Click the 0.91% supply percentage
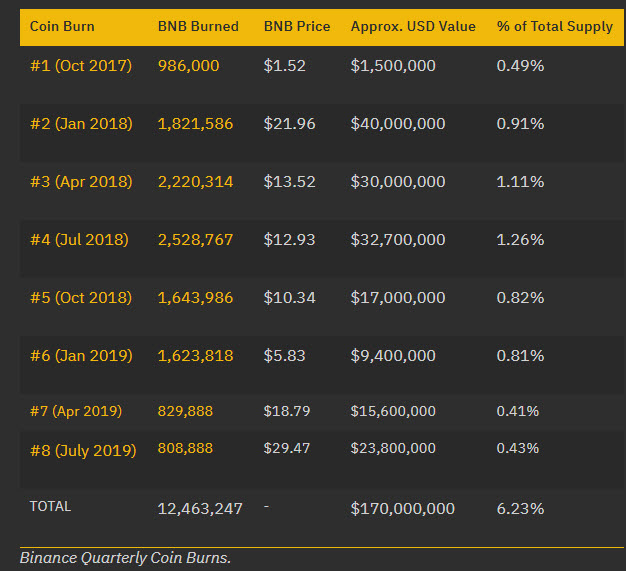Image resolution: width=626 pixels, height=571 pixels. pos(520,124)
